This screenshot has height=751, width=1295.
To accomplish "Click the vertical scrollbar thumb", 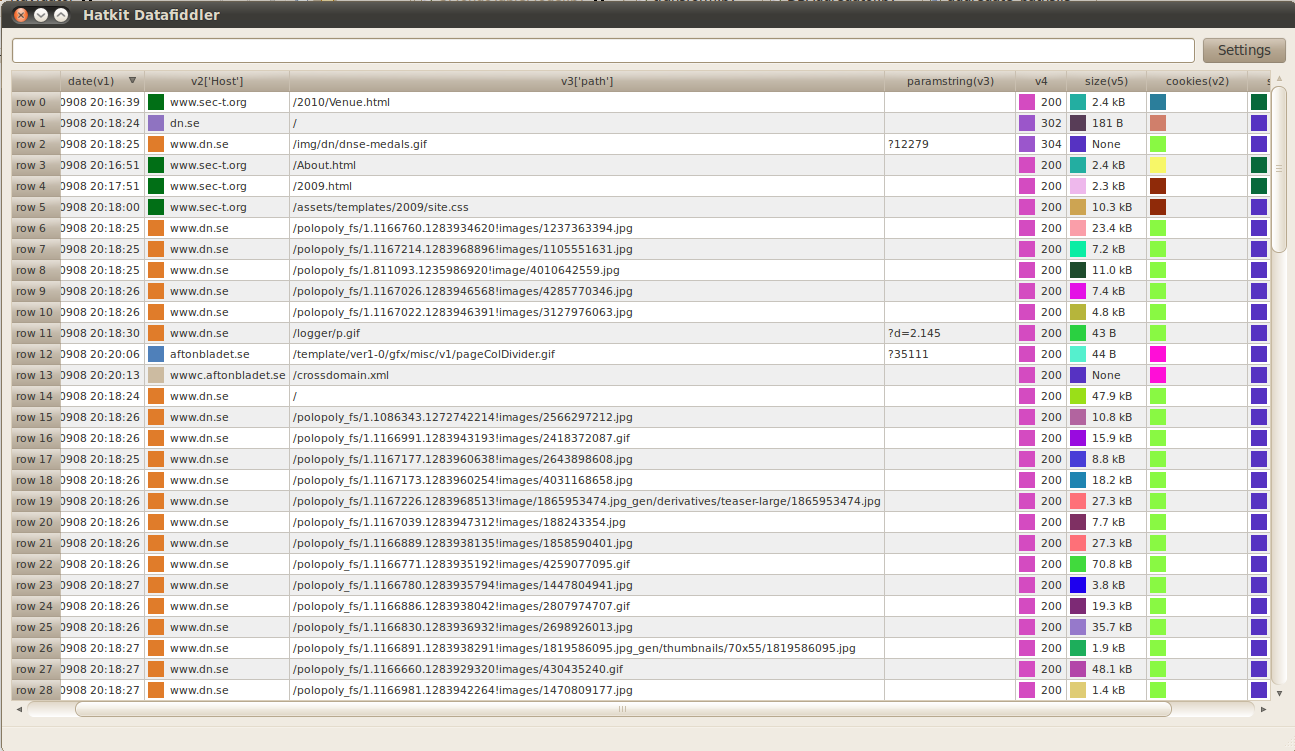I will pyautogui.click(x=1279, y=168).
